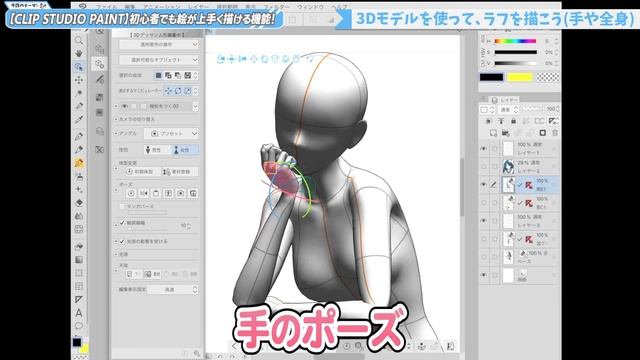This screenshot has width=640, height=360.
Task: Select the Balloon speech bubble tool
Action: 79,326
